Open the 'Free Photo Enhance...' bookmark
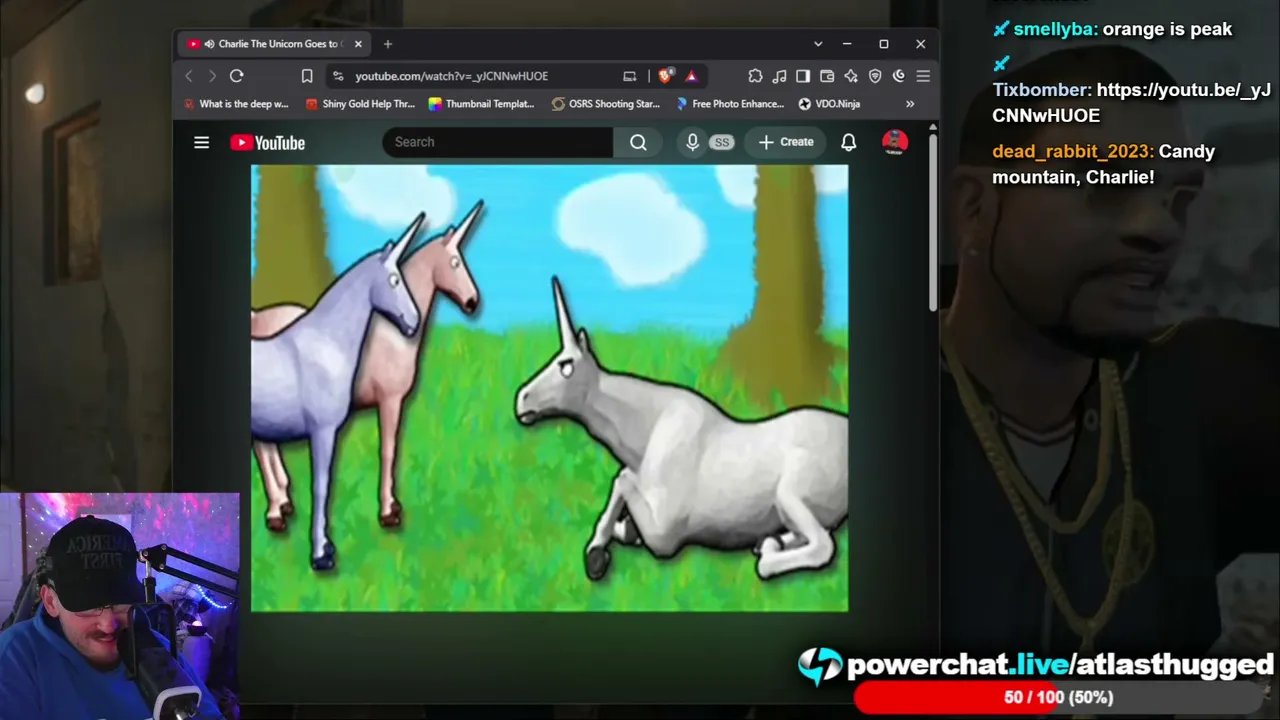The image size is (1280, 720). [x=730, y=104]
